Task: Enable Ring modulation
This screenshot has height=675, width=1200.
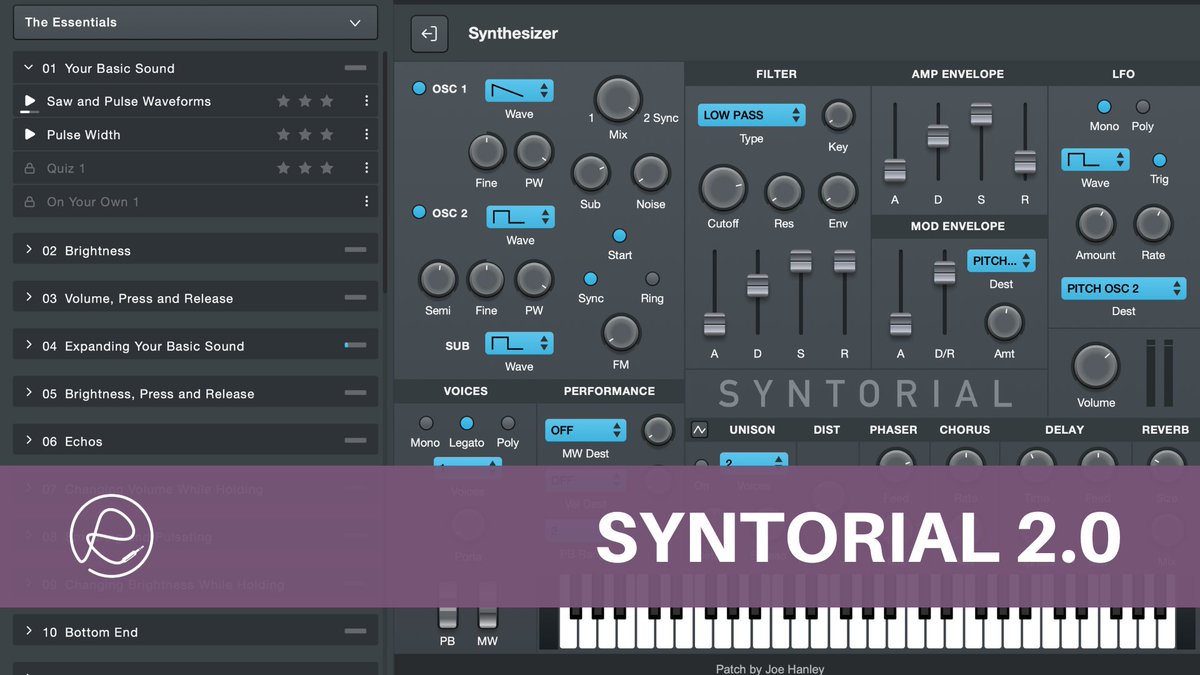Action: [652, 279]
